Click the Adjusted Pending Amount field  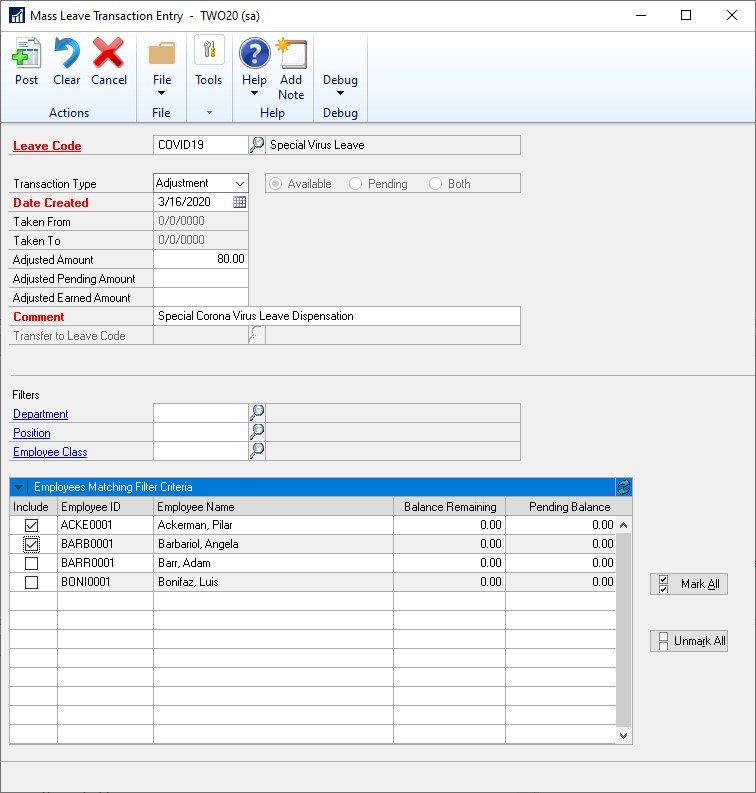201,278
